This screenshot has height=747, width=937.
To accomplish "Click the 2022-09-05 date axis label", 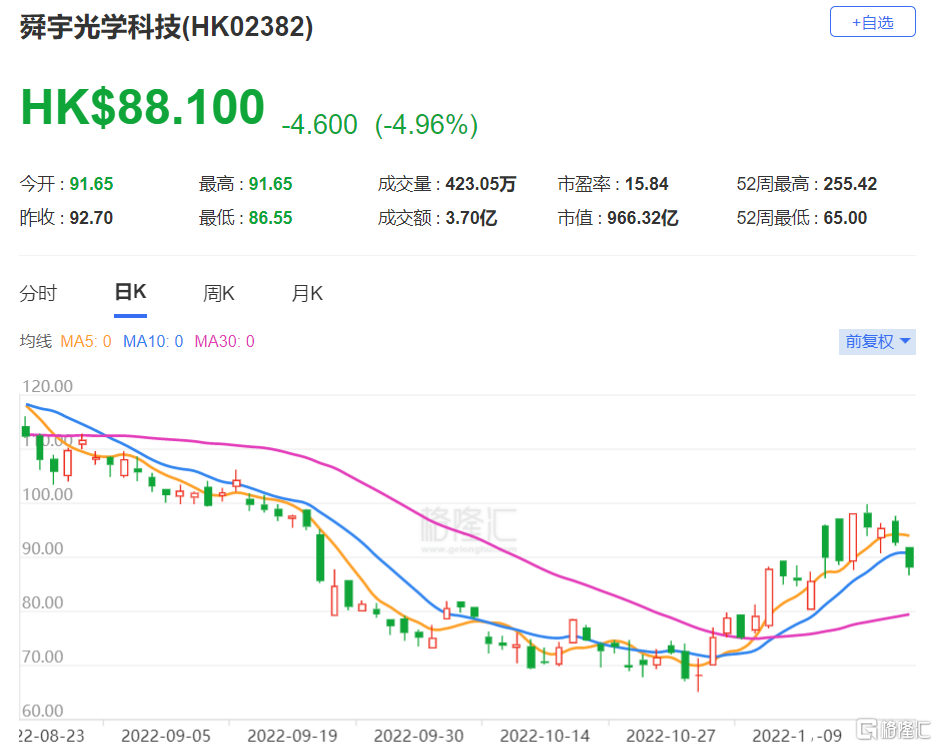I will click(x=166, y=736).
